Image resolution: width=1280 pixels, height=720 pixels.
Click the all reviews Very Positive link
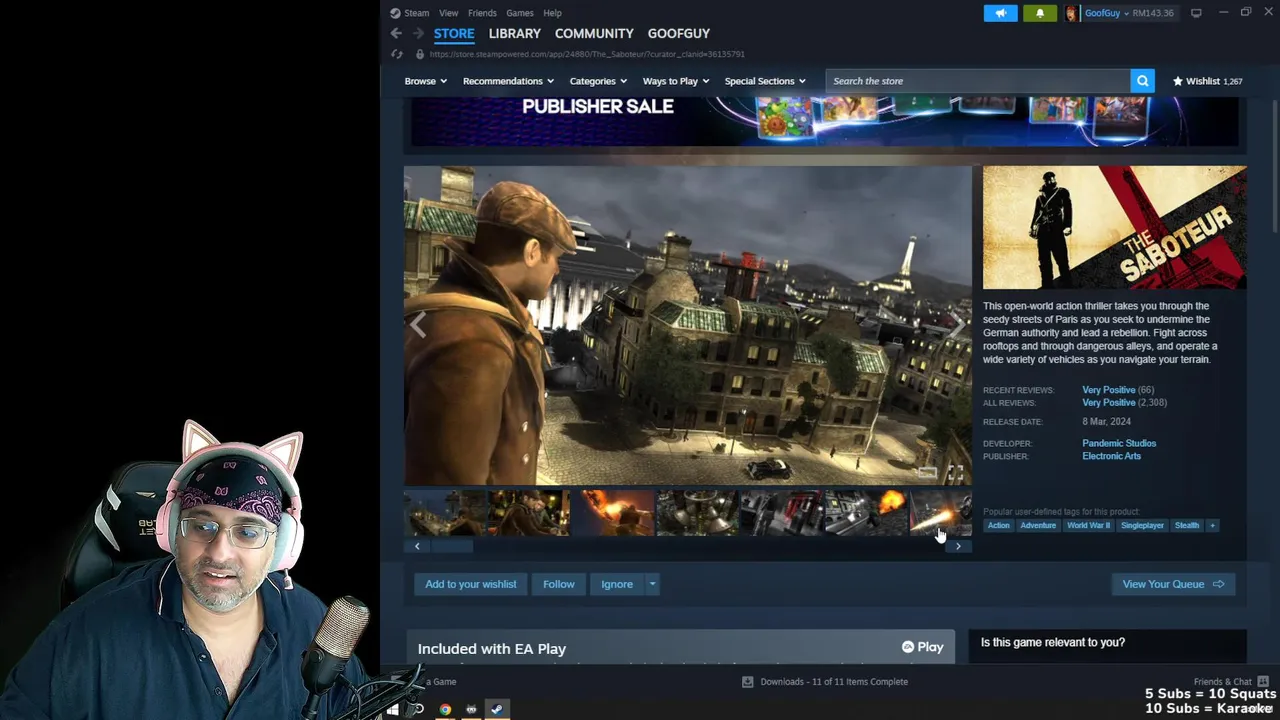1109,403
